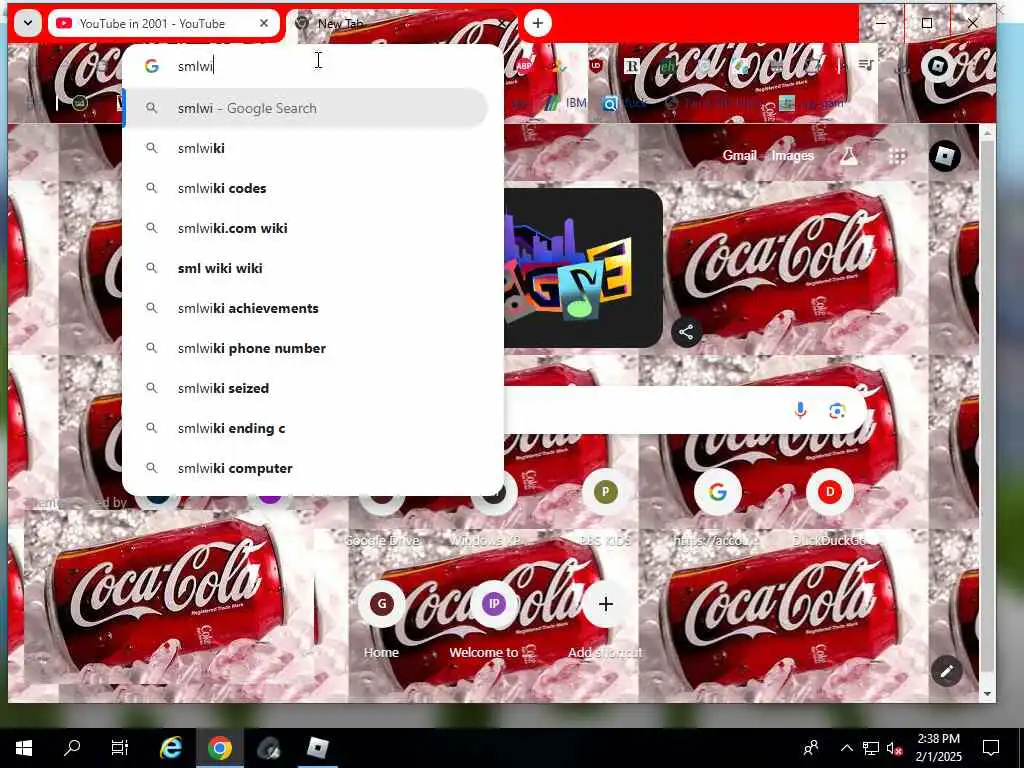Screen dimensions: 1024x768
Task: Open the clock showing 2:38 PM
Action: point(938,748)
